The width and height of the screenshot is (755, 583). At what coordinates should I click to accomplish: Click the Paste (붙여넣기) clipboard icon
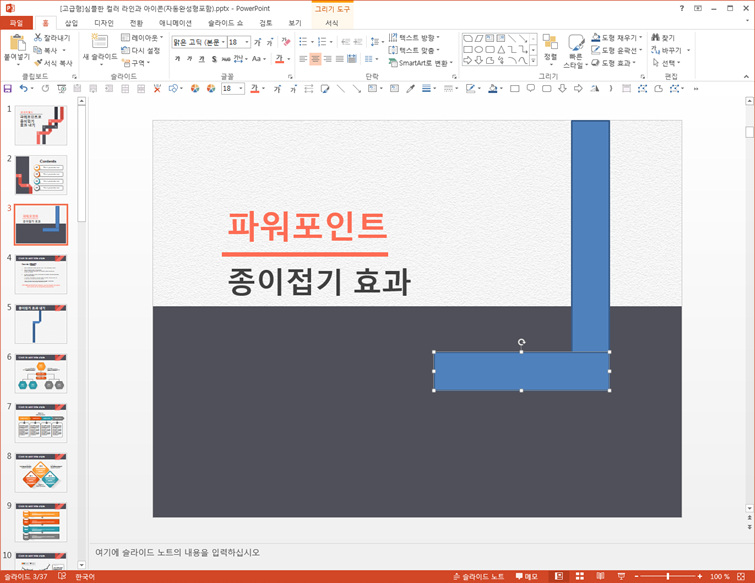[17, 43]
